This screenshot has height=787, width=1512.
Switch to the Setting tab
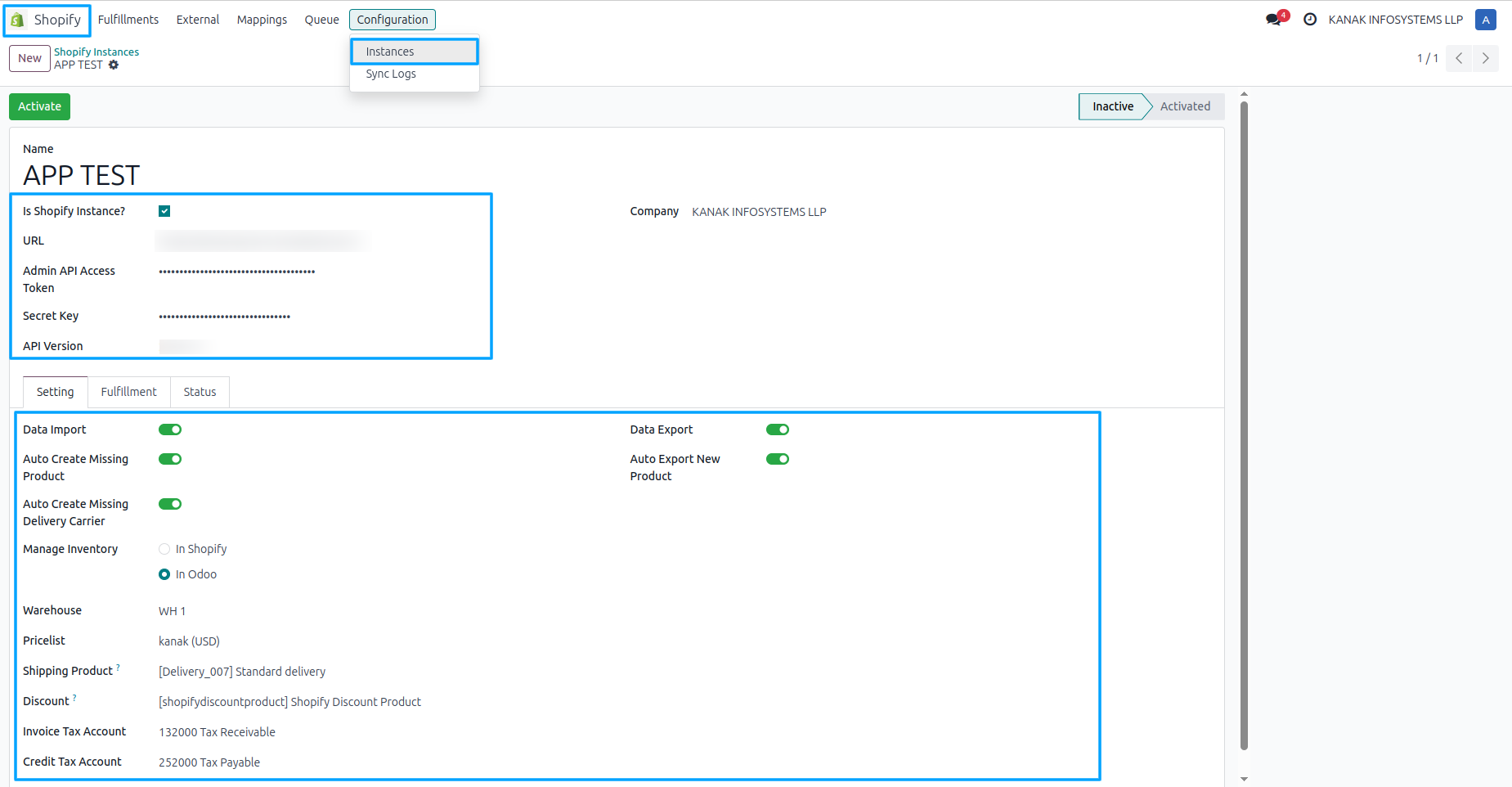click(x=55, y=392)
